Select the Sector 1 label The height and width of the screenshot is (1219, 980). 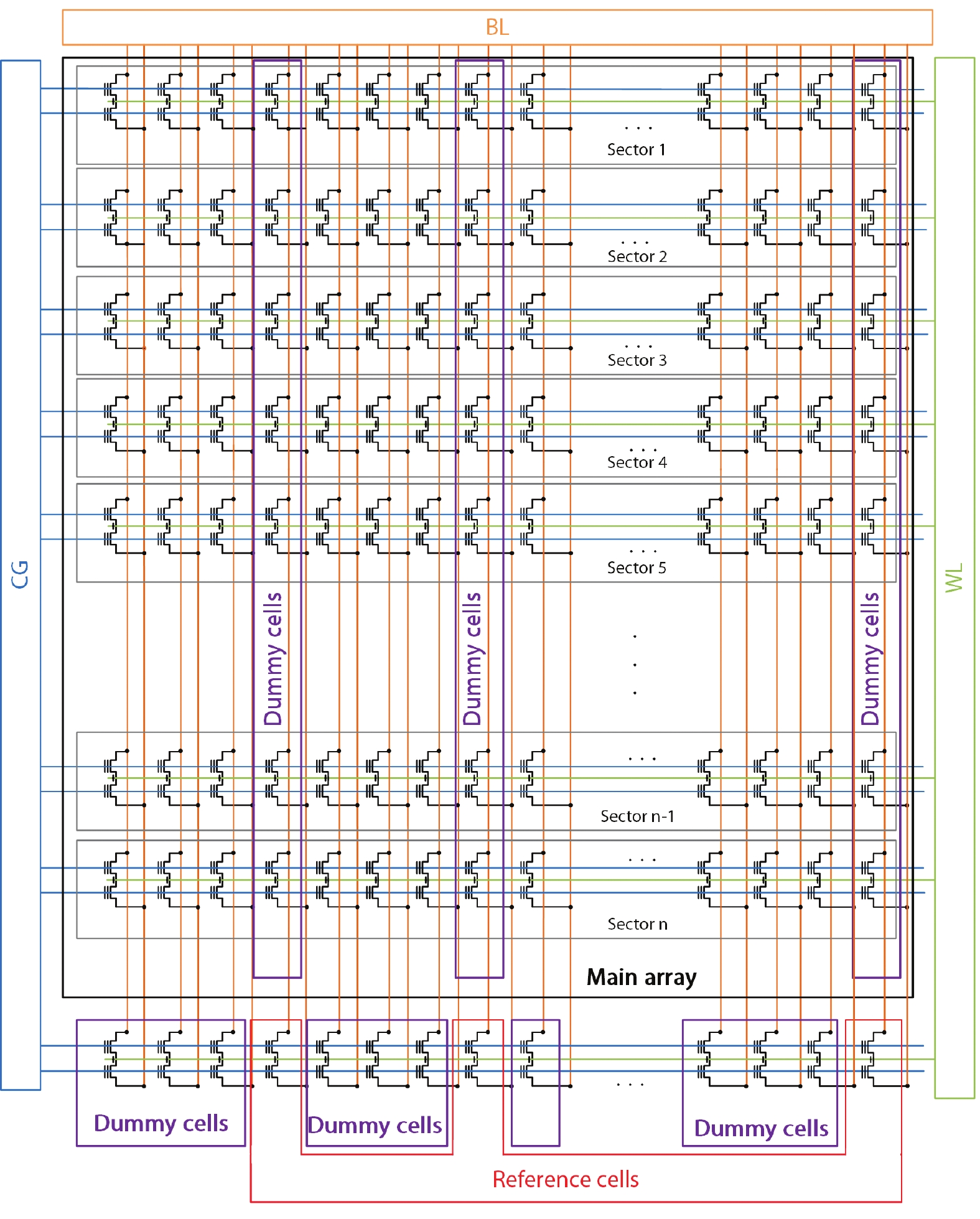tap(636, 150)
